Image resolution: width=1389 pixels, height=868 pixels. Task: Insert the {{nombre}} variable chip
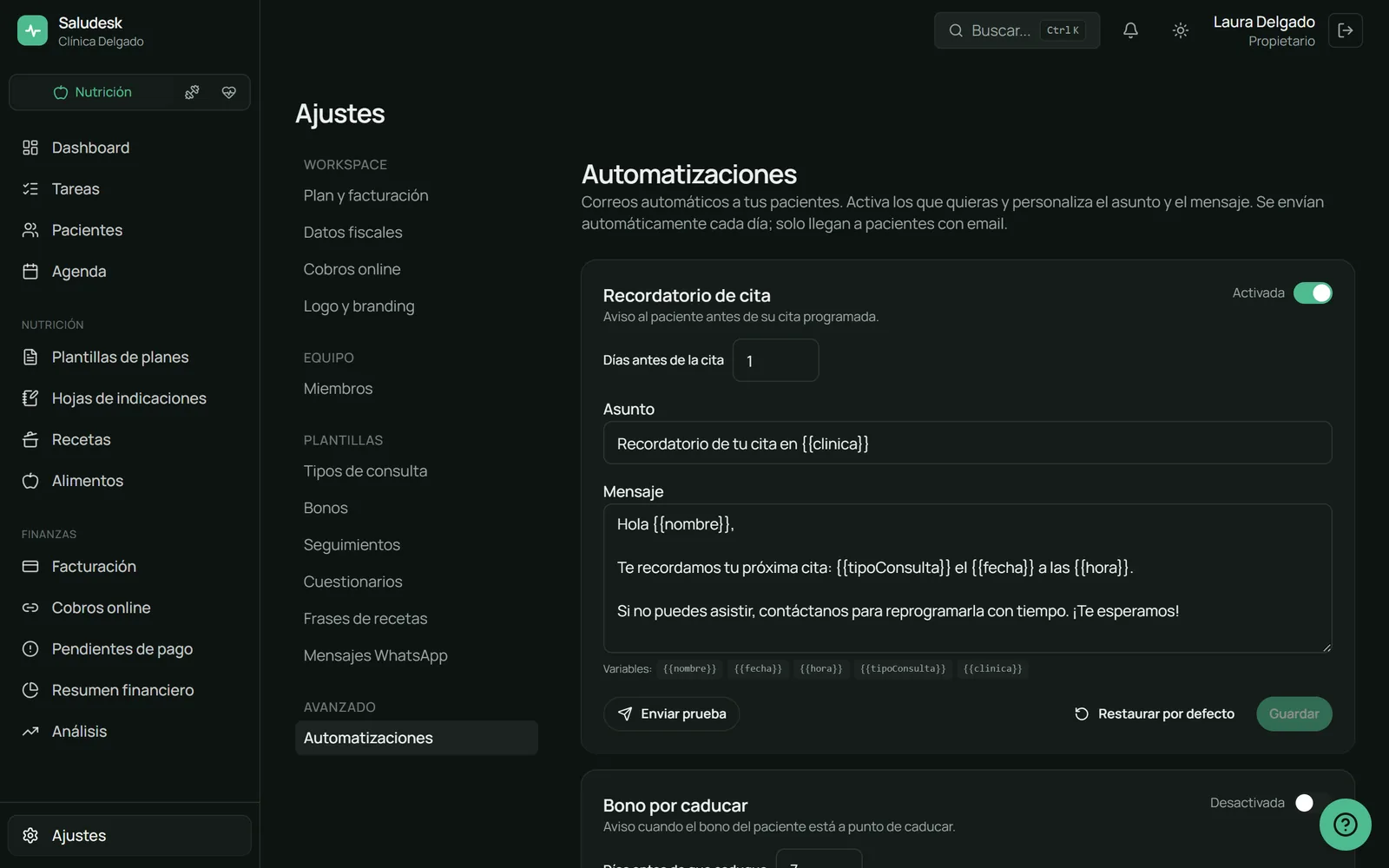click(689, 668)
